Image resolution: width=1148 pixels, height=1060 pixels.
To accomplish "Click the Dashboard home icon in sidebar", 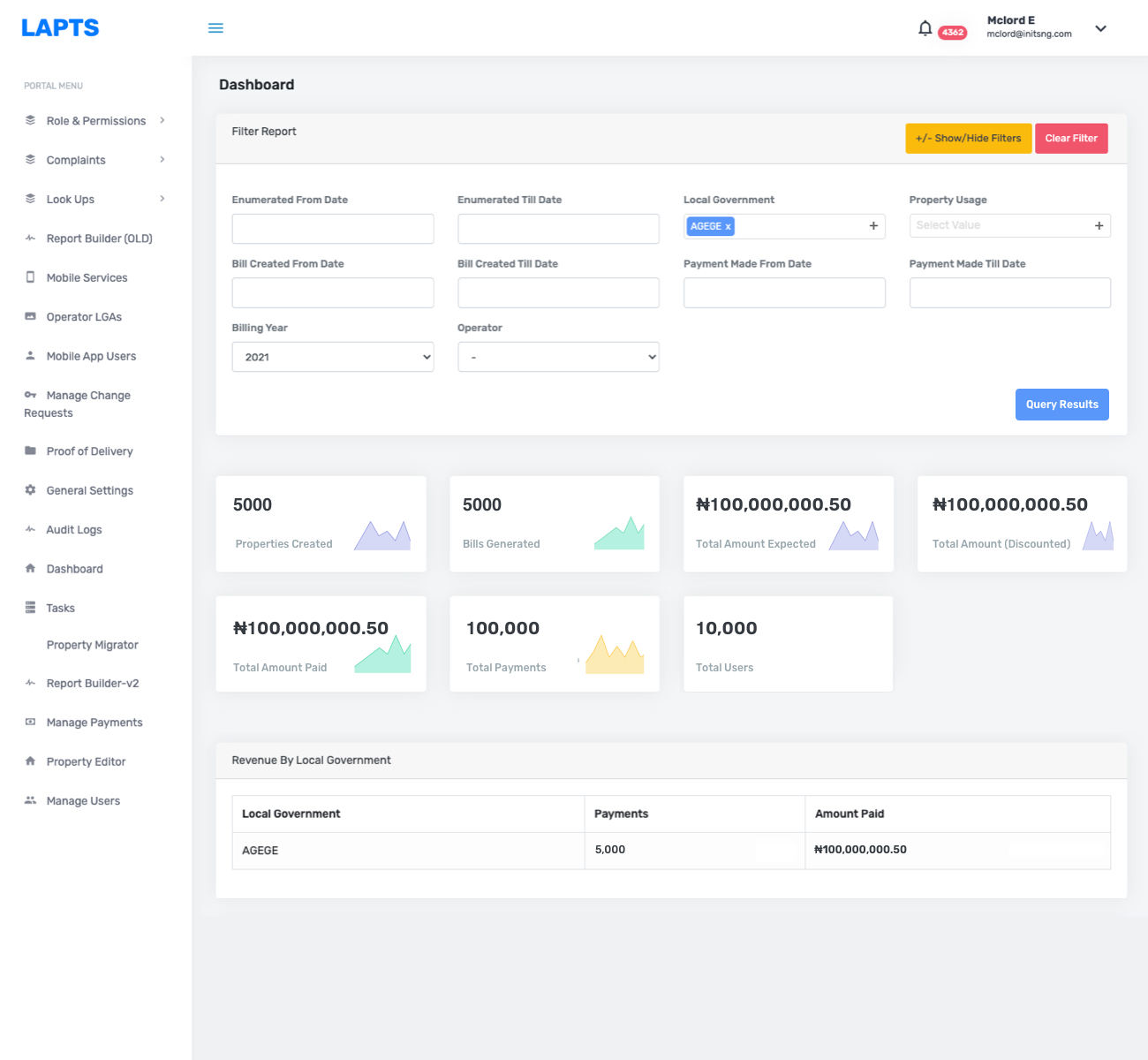I will coord(30,569).
